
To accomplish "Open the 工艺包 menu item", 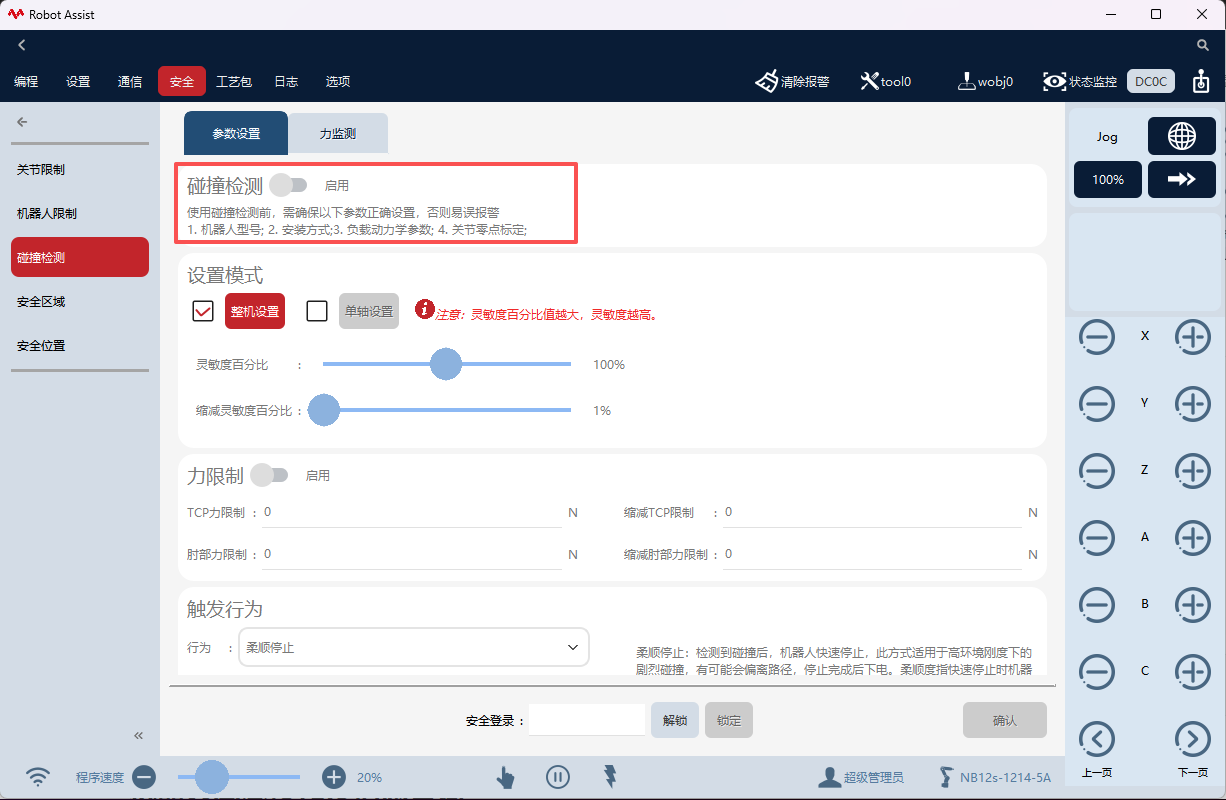I will (233, 81).
